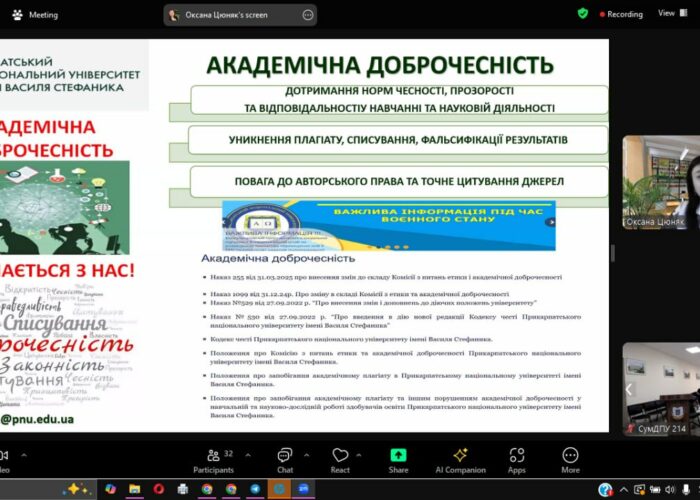This screenshot has height=500, width=700.
Task: Open the Chat panel
Action: [285, 459]
